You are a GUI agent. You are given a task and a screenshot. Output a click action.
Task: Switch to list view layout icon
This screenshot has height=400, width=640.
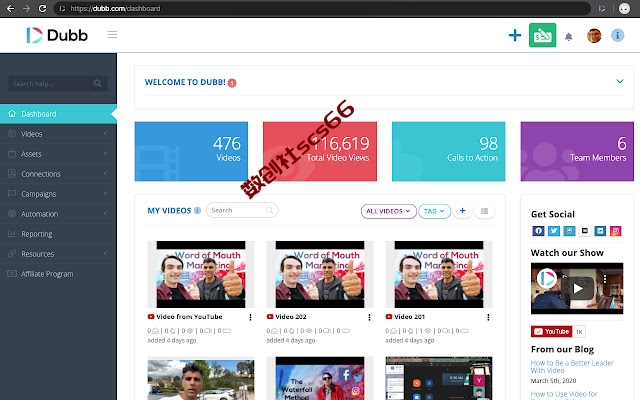pyautogui.click(x=484, y=211)
